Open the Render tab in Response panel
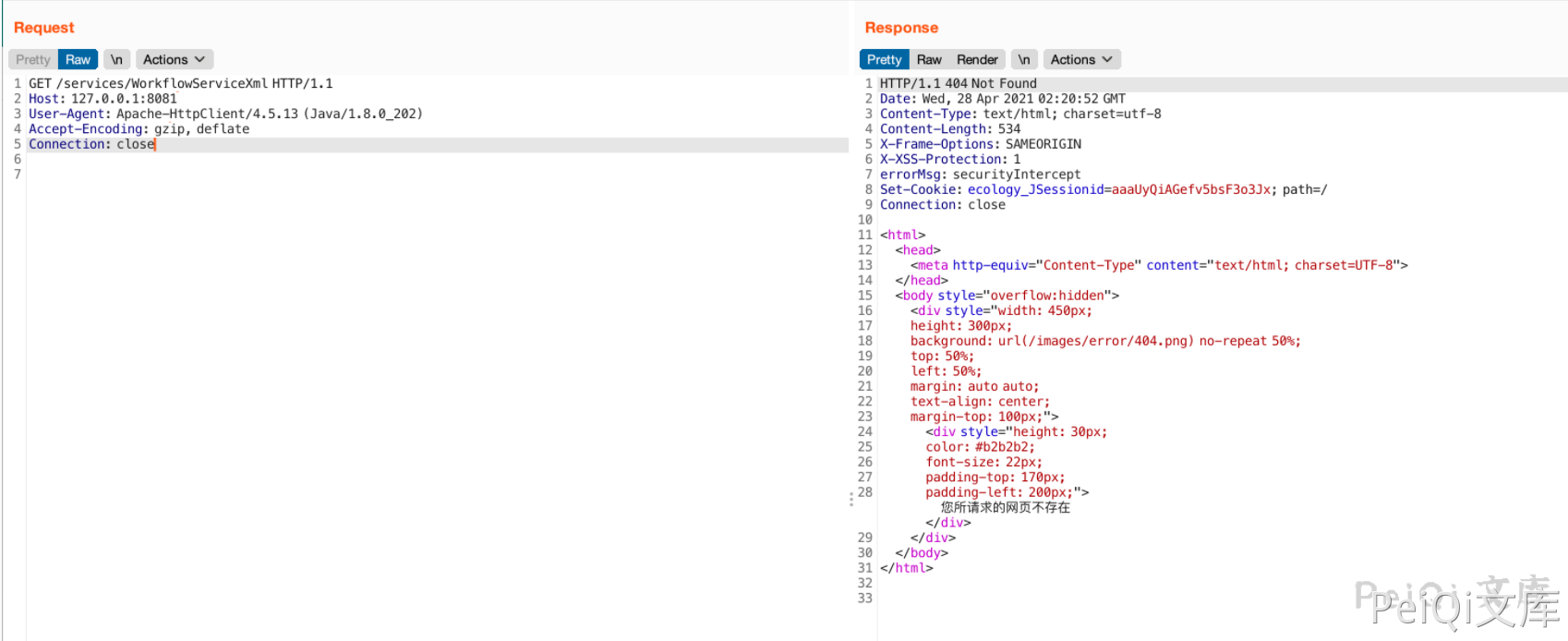This screenshot has width=1568, height=641. (977, 59)
